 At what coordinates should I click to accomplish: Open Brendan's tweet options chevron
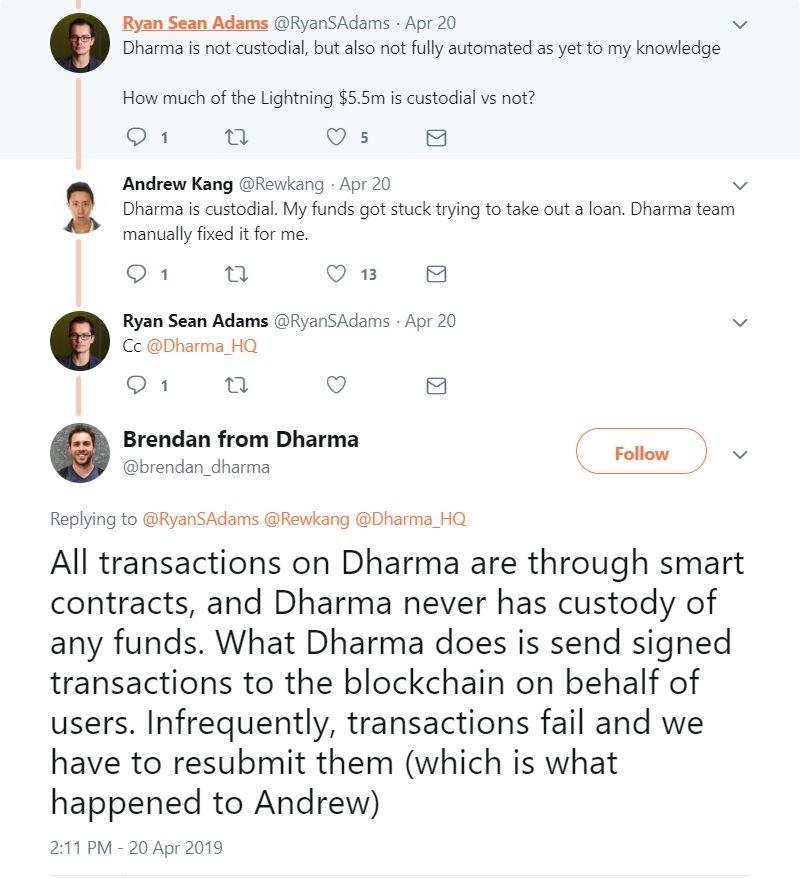click(740, 453)
